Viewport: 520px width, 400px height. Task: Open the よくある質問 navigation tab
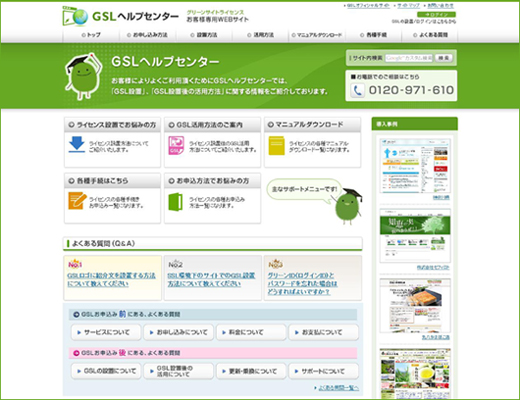430,35
